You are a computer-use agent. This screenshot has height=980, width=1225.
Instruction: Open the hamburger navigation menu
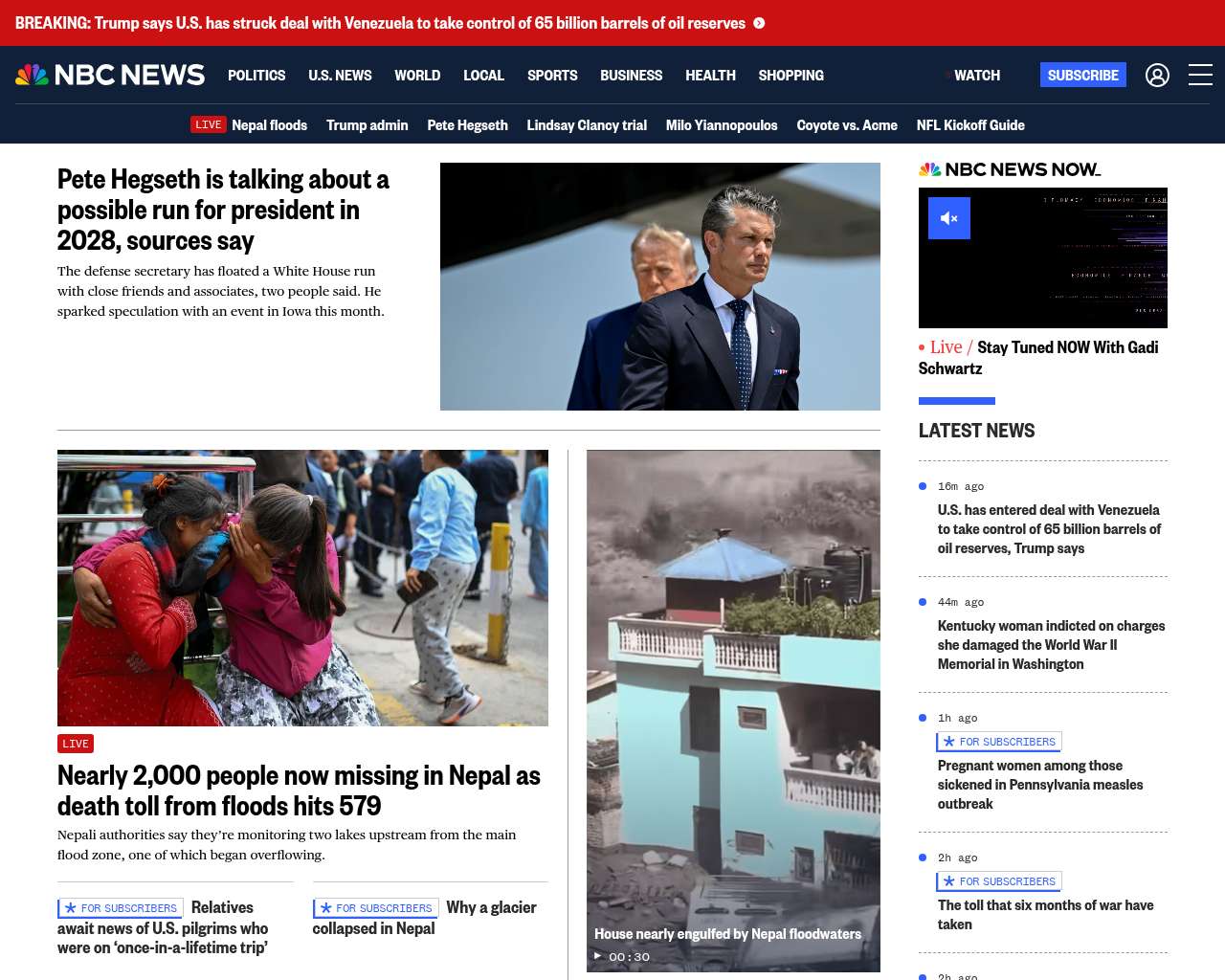pos(1200,75)
